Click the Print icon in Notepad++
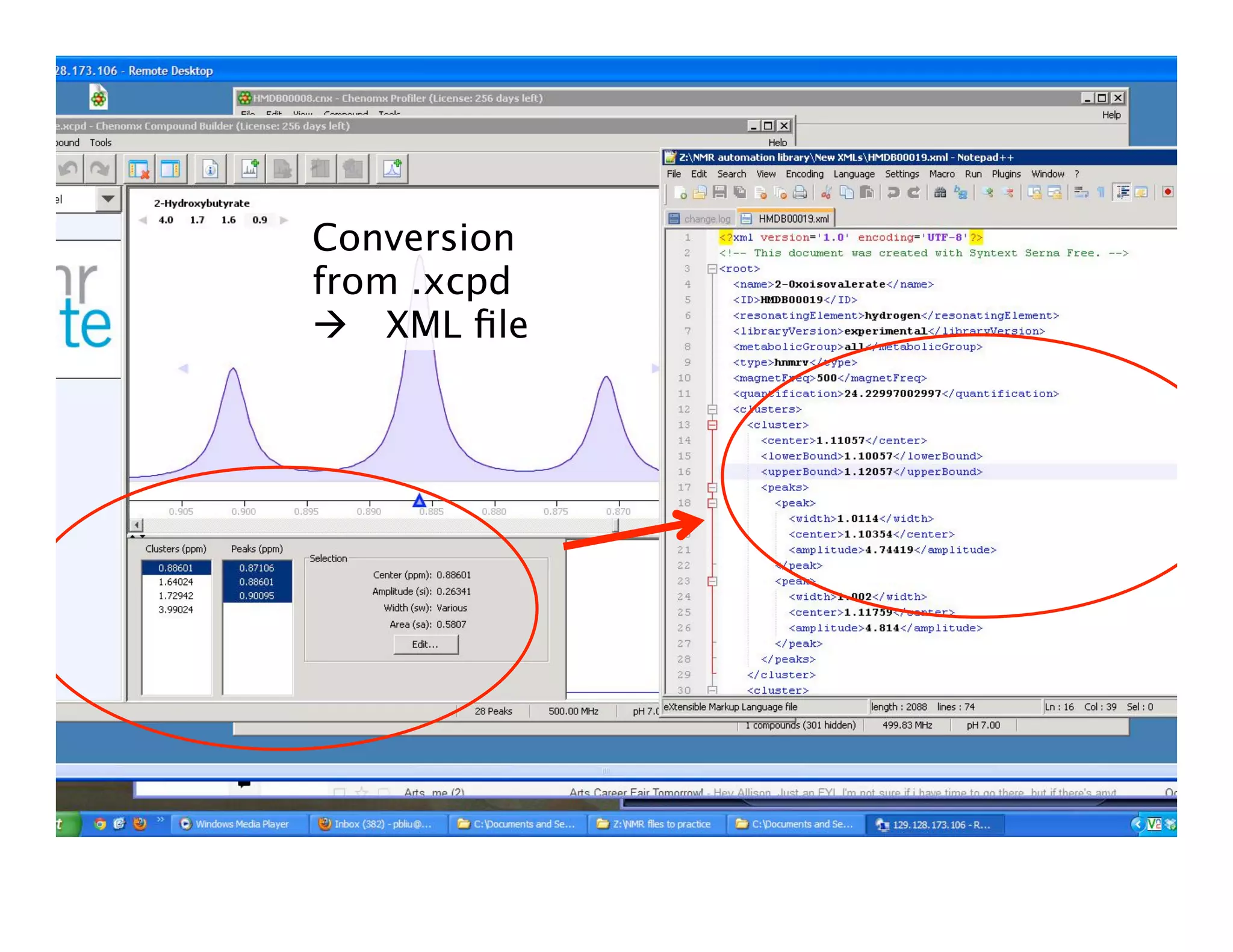The height and width of the screenshot is (952, 1233). point(800,193)
